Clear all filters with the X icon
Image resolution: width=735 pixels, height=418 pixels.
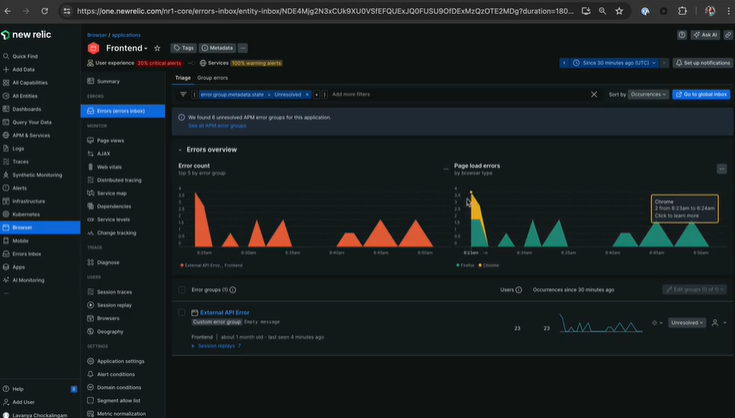pyautogui.click(x=594, y=95)
